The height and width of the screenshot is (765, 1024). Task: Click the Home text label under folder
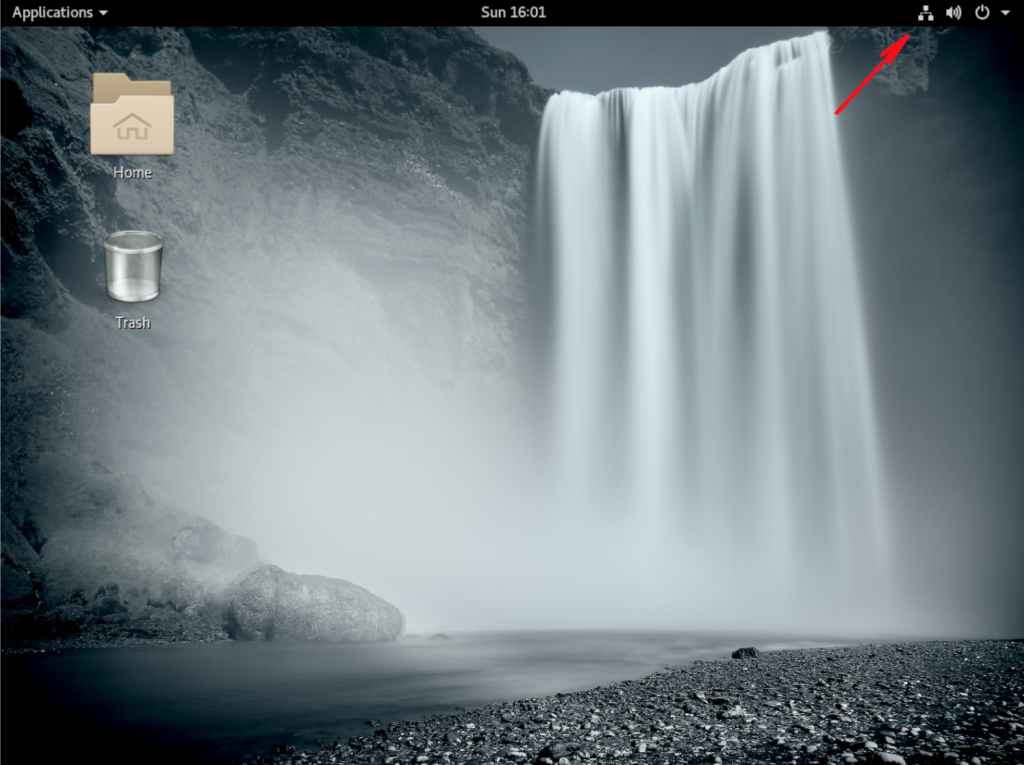[x=132, y=172]
